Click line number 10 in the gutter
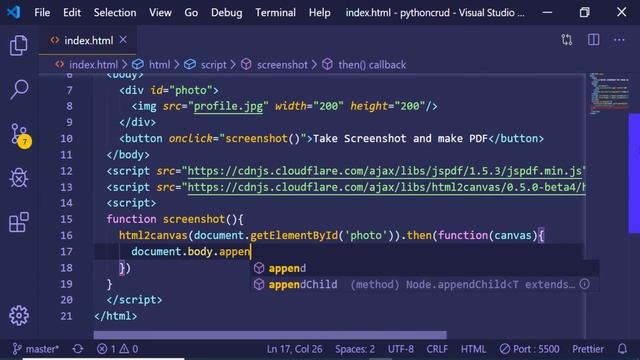This screenshot has height=360, width=640. tap(67, 138)
